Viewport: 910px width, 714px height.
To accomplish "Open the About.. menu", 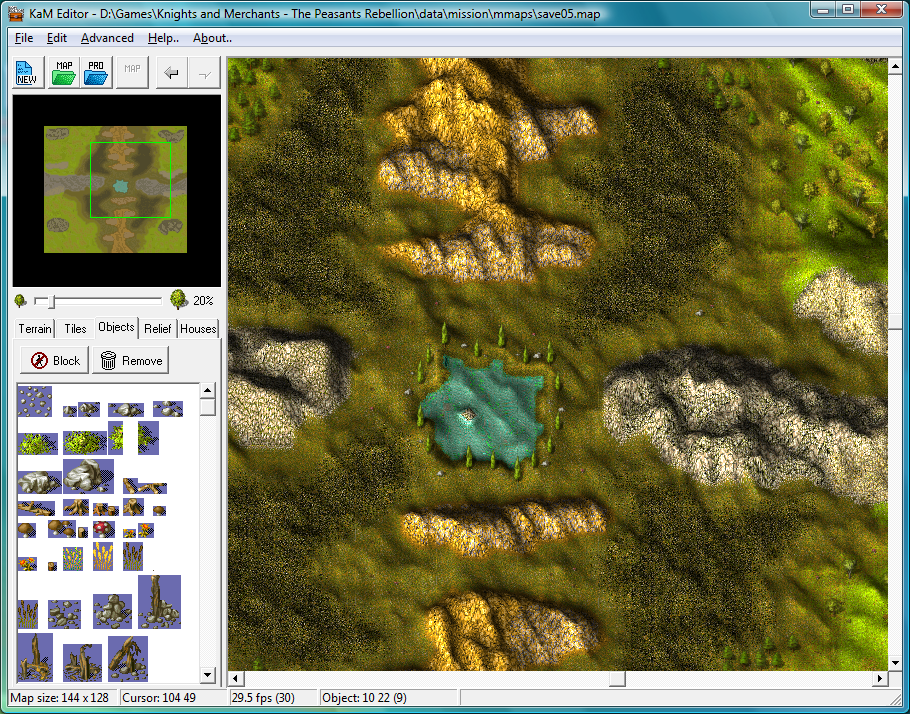I will [x=212, y=38].
